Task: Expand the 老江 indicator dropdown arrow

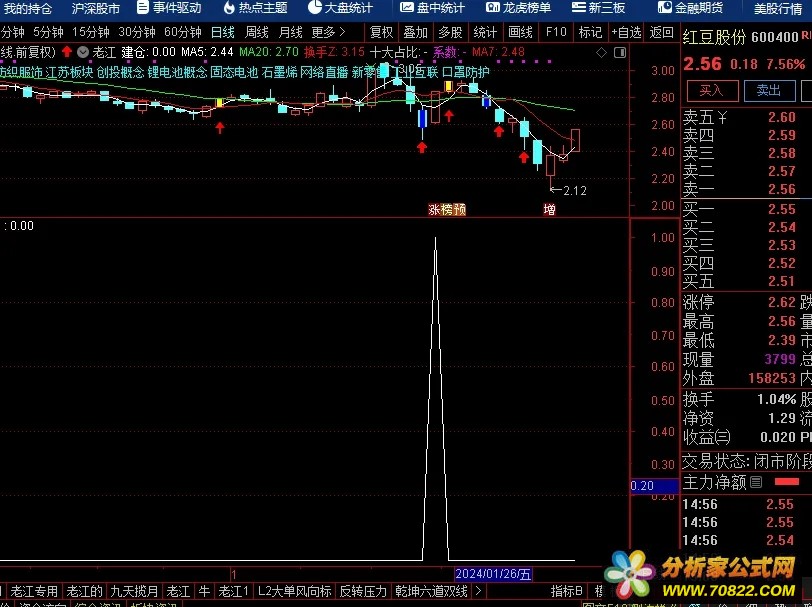Action: pyautogui.click(x=83, y=52)
